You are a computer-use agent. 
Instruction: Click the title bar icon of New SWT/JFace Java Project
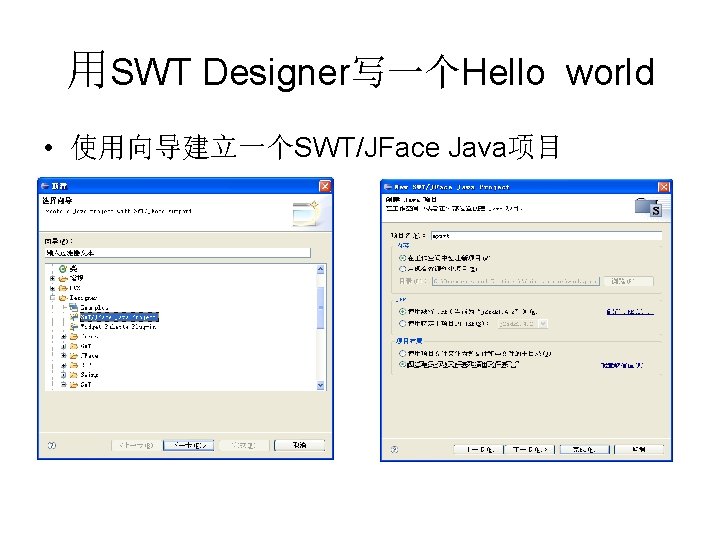click(388, 187)
